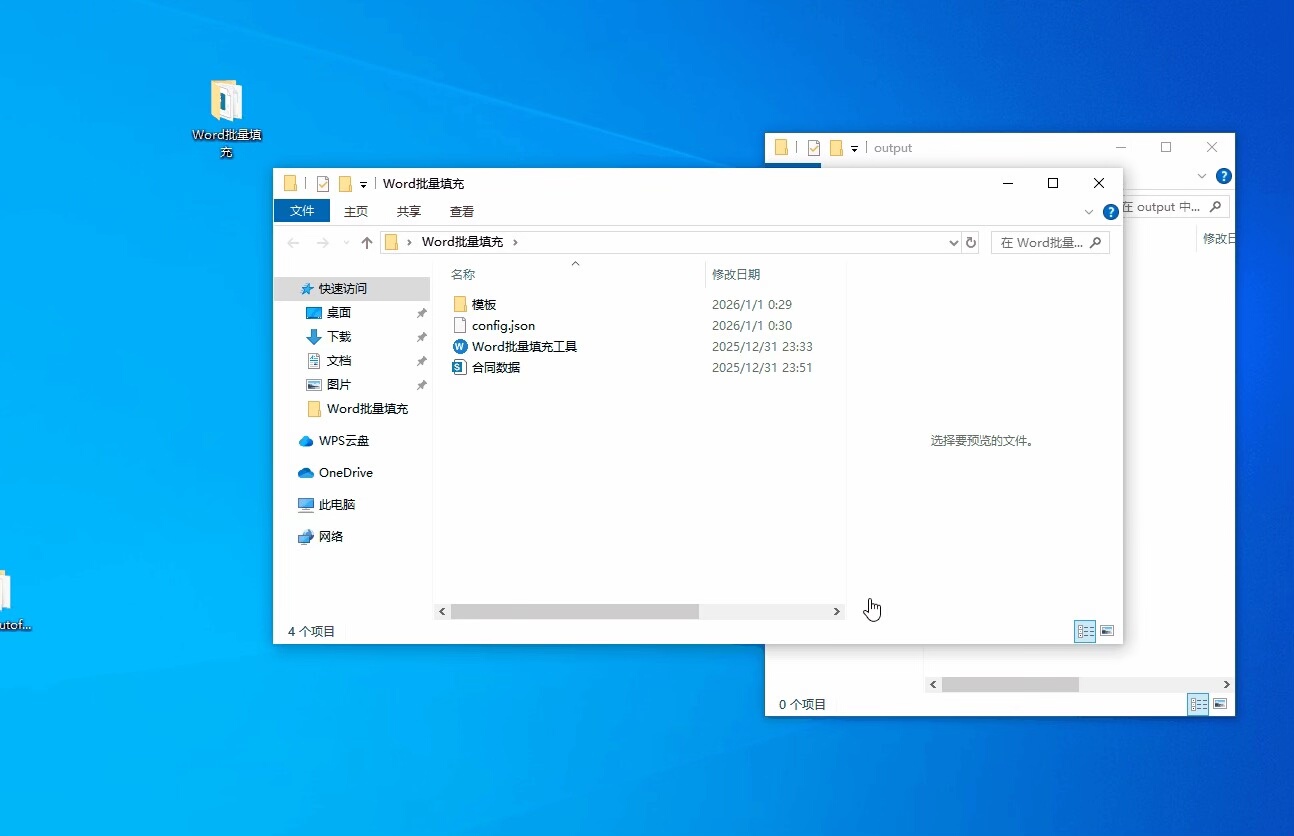The image size is (1294, 836).
Task: Open the 文件 menu
Action: tap(302, 211)
